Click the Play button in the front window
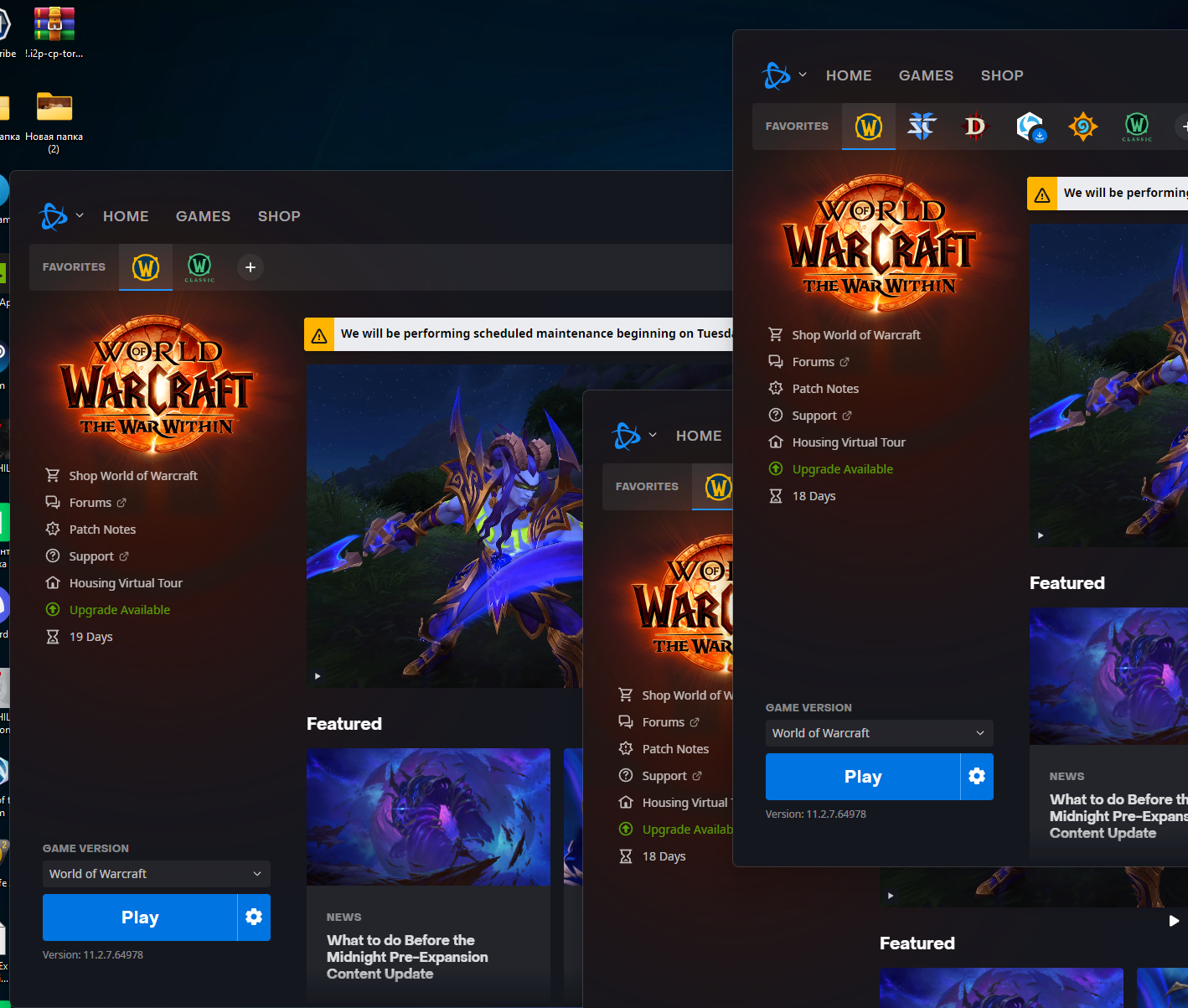Screen dimensions: 1188x1008 tap(863, 777)
